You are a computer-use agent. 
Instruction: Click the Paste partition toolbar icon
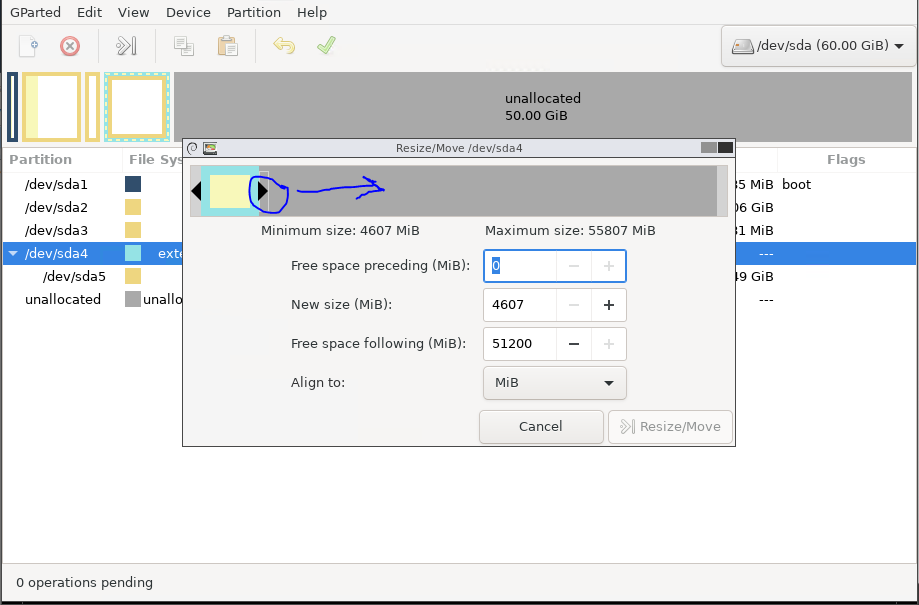click(227, 46)
